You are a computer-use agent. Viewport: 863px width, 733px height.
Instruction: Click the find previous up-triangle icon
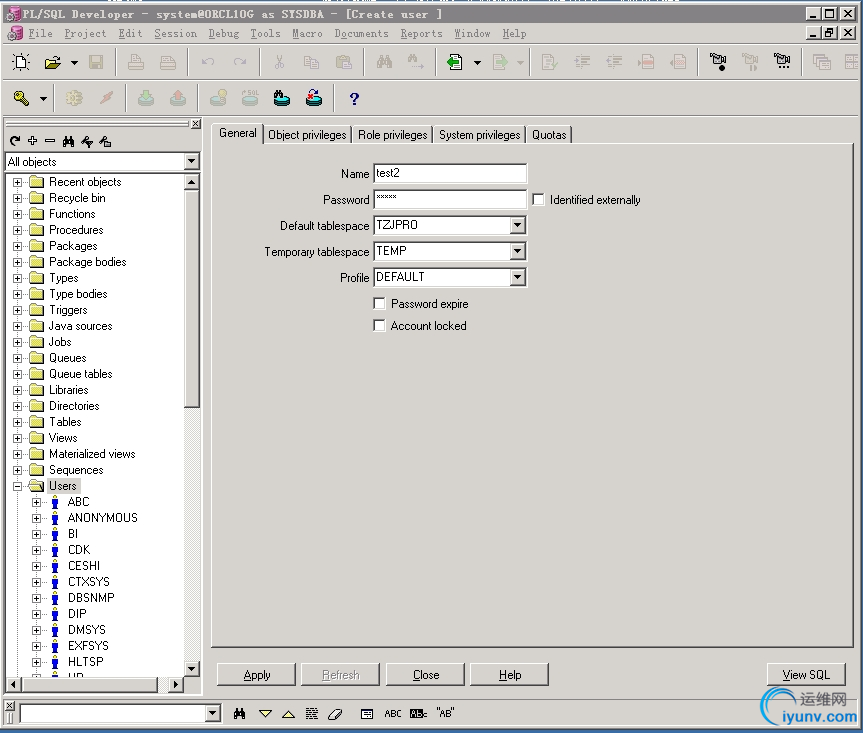(288, 714)
